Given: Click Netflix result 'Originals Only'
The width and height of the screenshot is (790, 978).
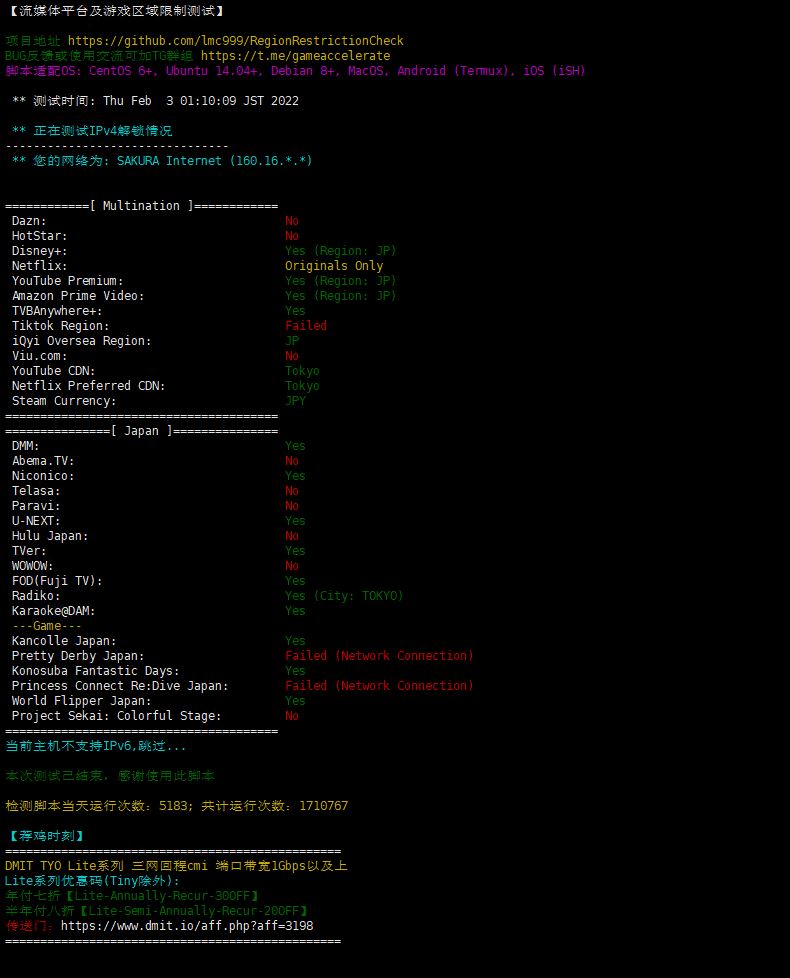Looking at the screenshot, I should [334, 266].
